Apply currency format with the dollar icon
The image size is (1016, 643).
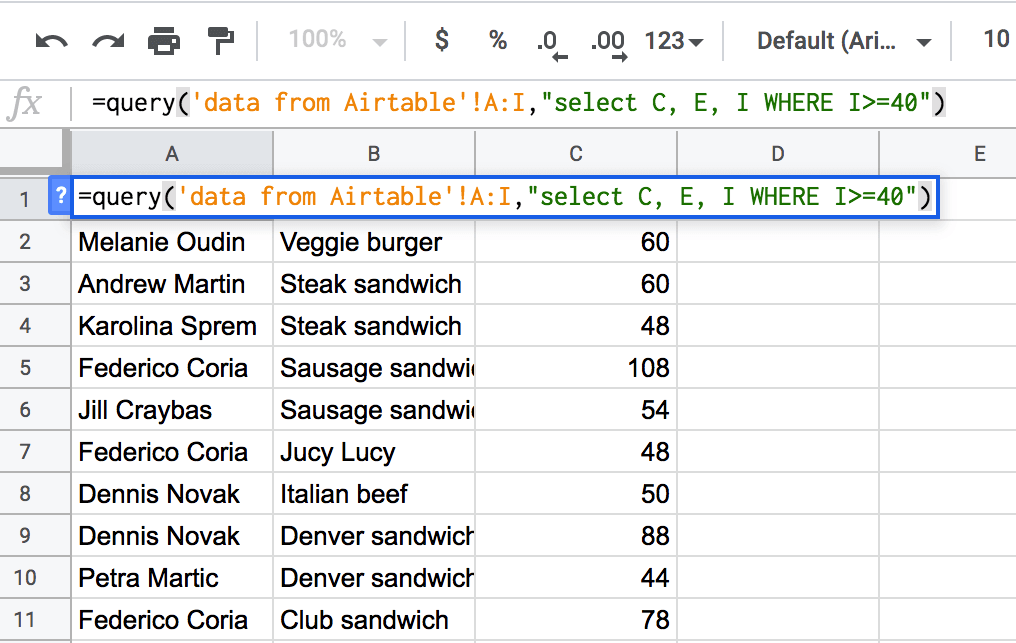(441, 40)
